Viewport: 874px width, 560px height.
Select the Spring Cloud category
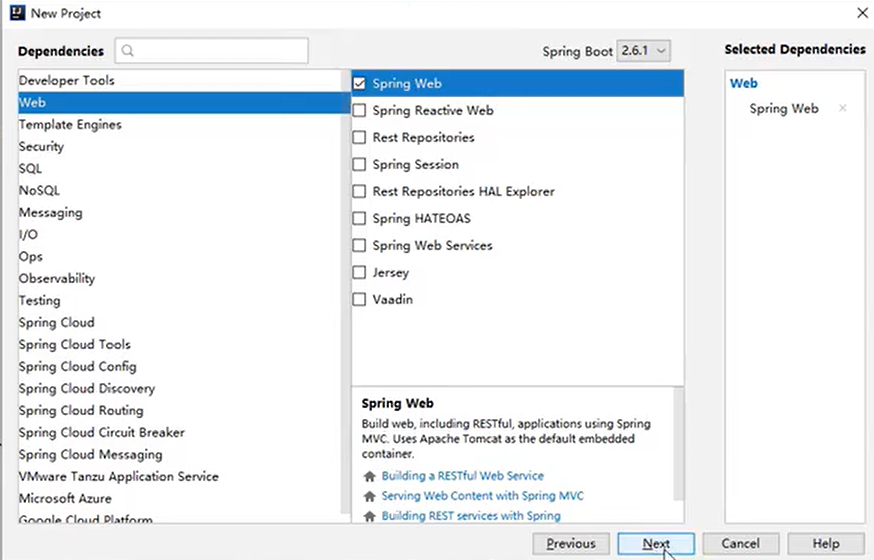tap(179, 323)
